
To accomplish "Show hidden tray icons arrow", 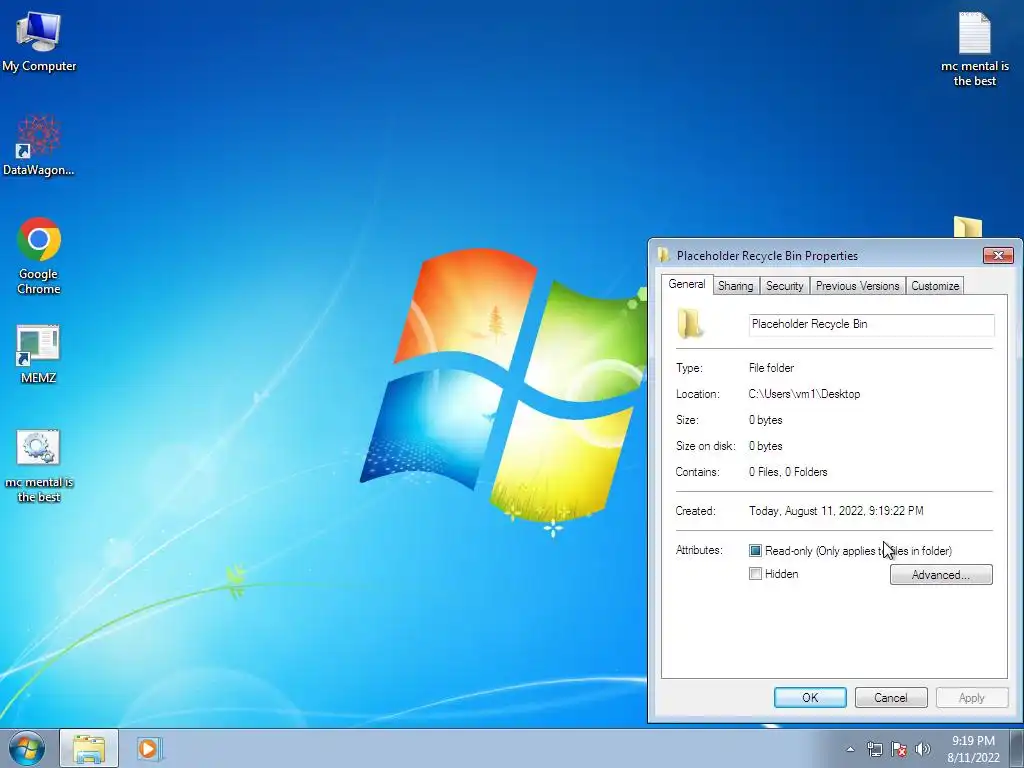I will 850,749.
